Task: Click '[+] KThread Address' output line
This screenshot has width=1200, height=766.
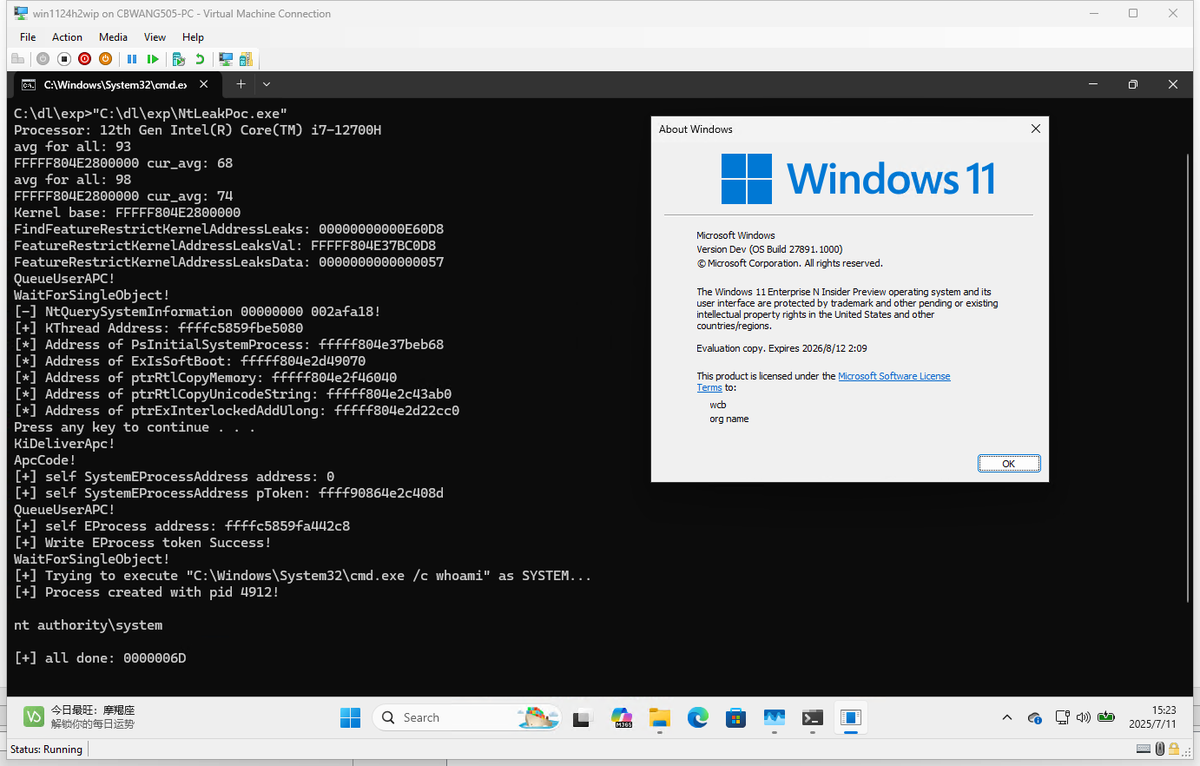Action: (159, 328)
